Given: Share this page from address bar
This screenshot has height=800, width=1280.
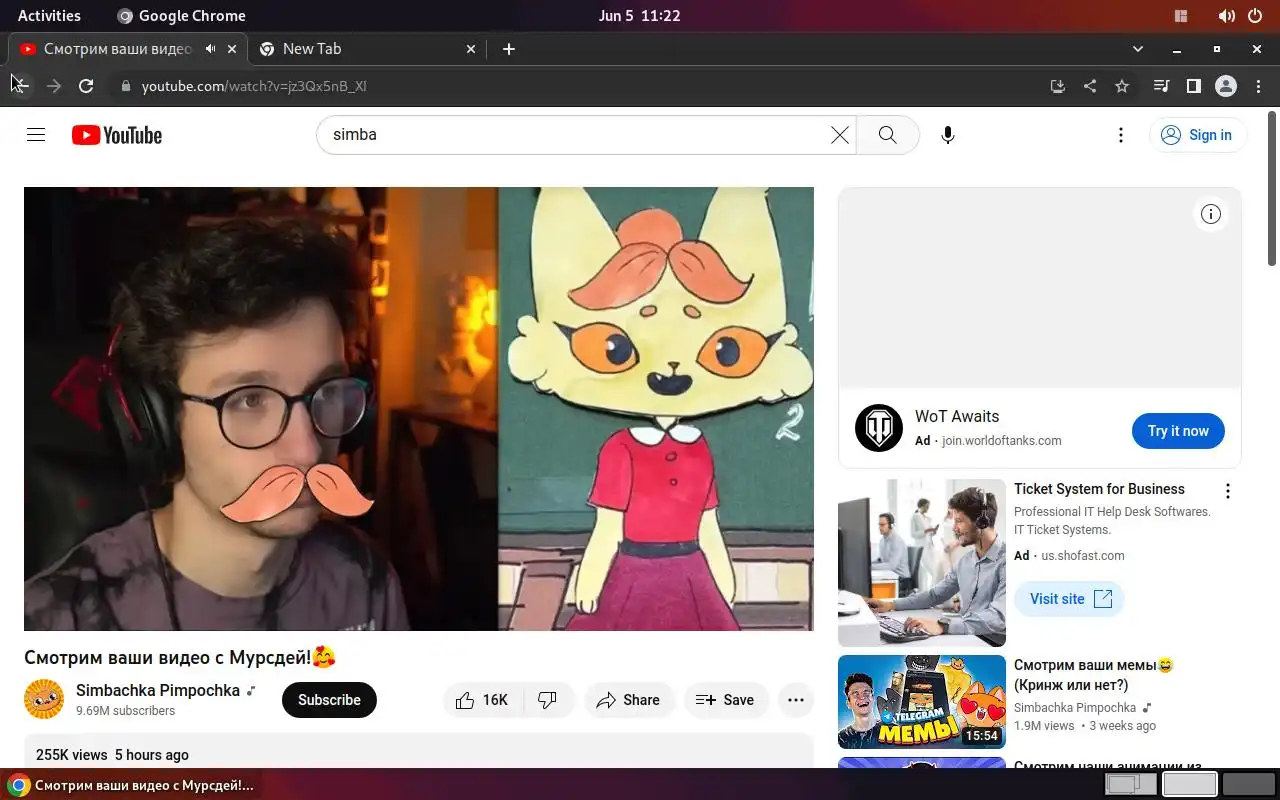Looking at the screenshot, I should 1090,86.
